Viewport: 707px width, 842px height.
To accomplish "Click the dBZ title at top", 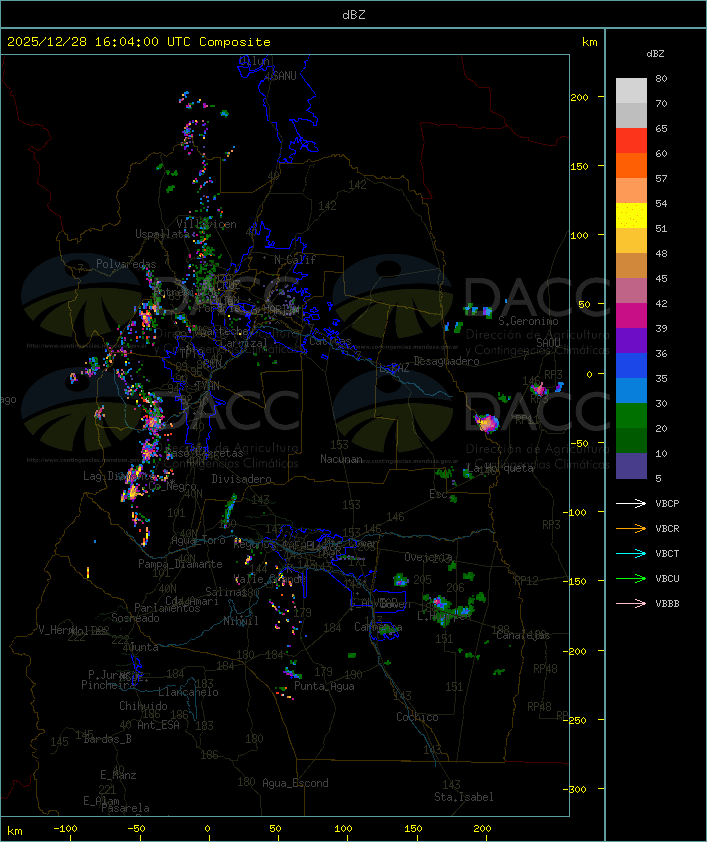I will (x=354, y=14).
